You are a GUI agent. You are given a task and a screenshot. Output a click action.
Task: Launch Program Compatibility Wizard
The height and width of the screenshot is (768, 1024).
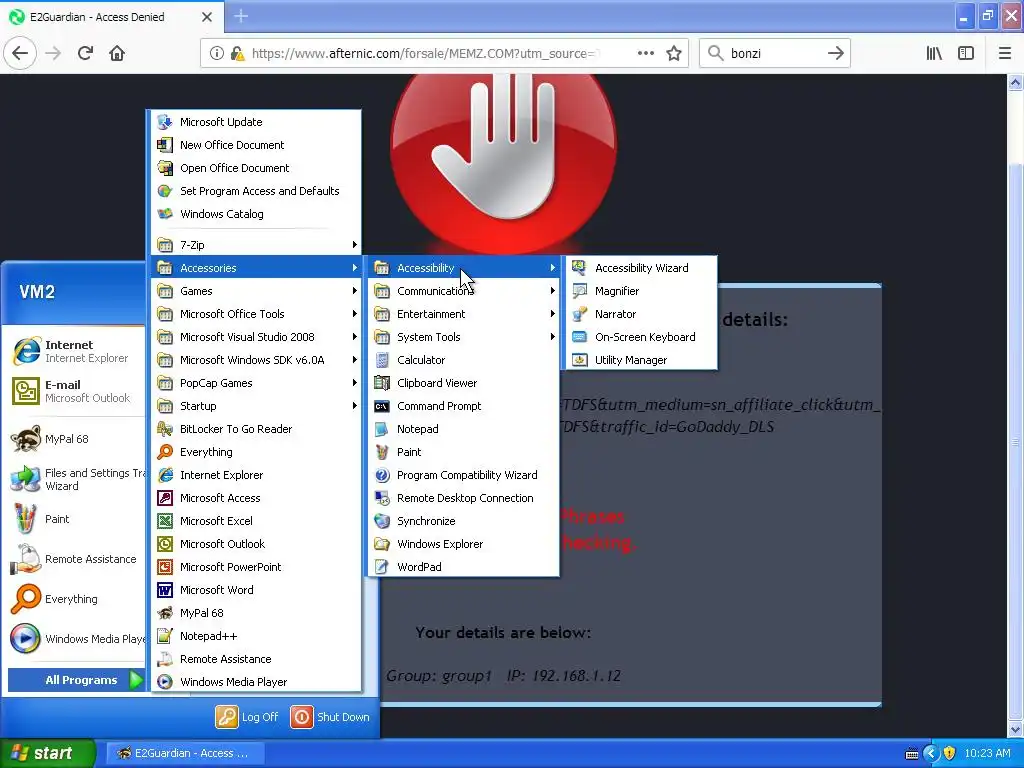(x=463, y=475)
